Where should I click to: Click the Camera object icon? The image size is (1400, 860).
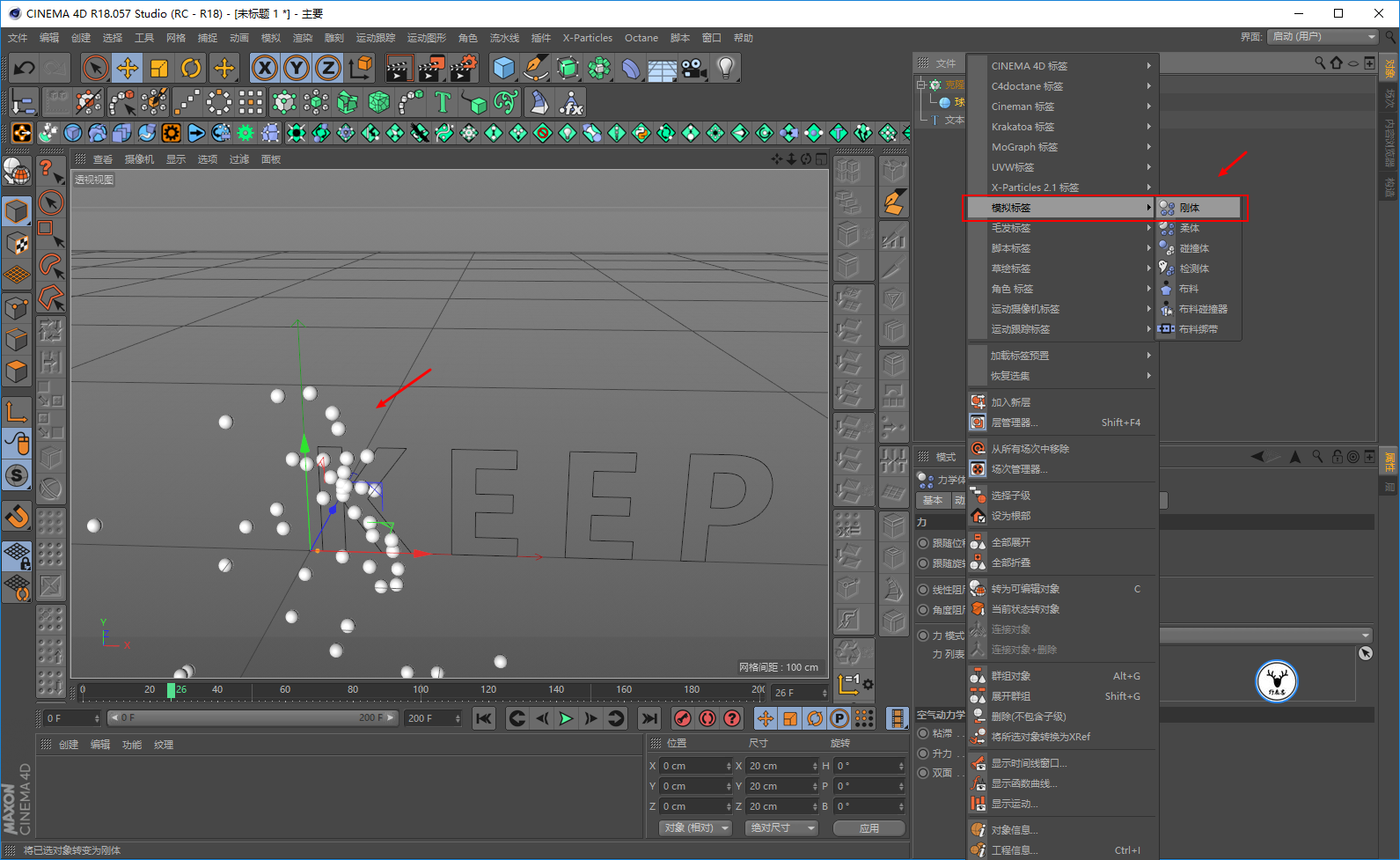tap(693, 68)
